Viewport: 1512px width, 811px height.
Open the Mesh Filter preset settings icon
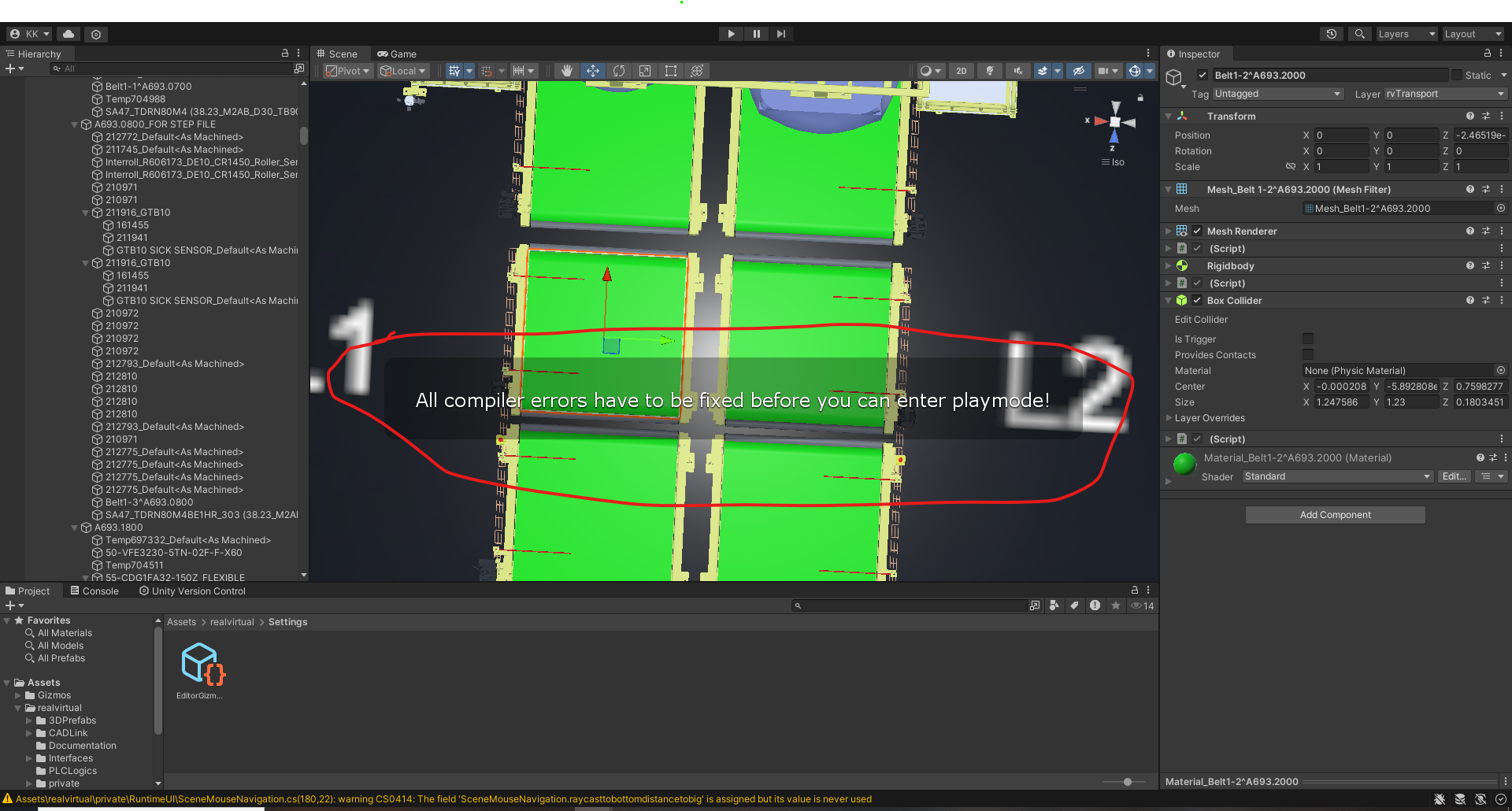(1486, 189)
